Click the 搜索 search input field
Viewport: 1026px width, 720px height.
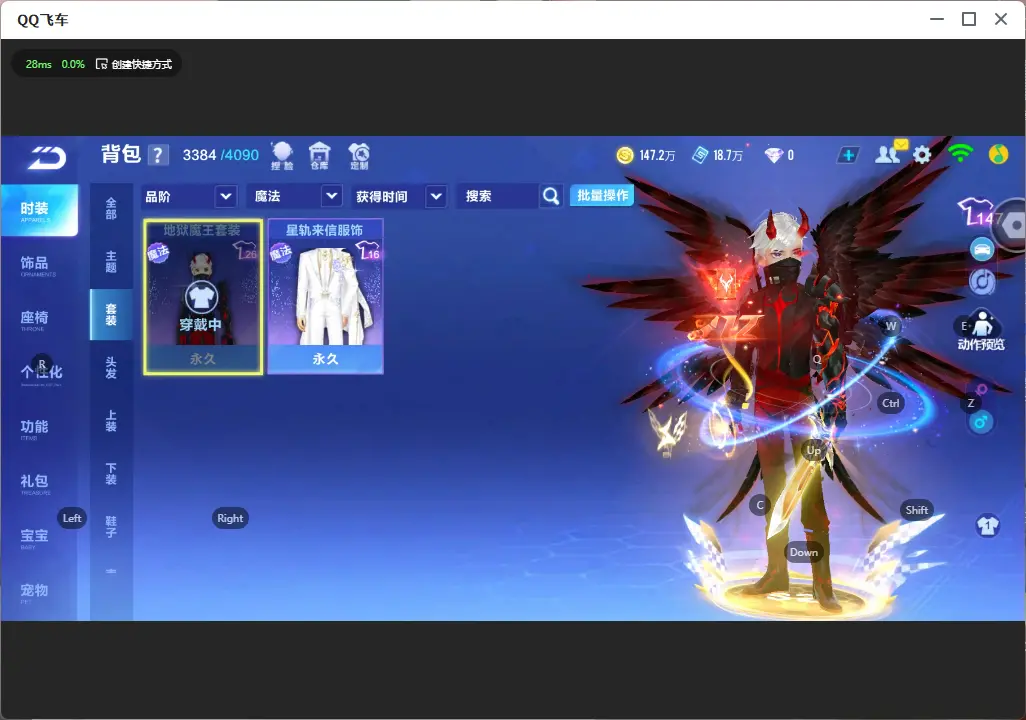click(499, 196)
